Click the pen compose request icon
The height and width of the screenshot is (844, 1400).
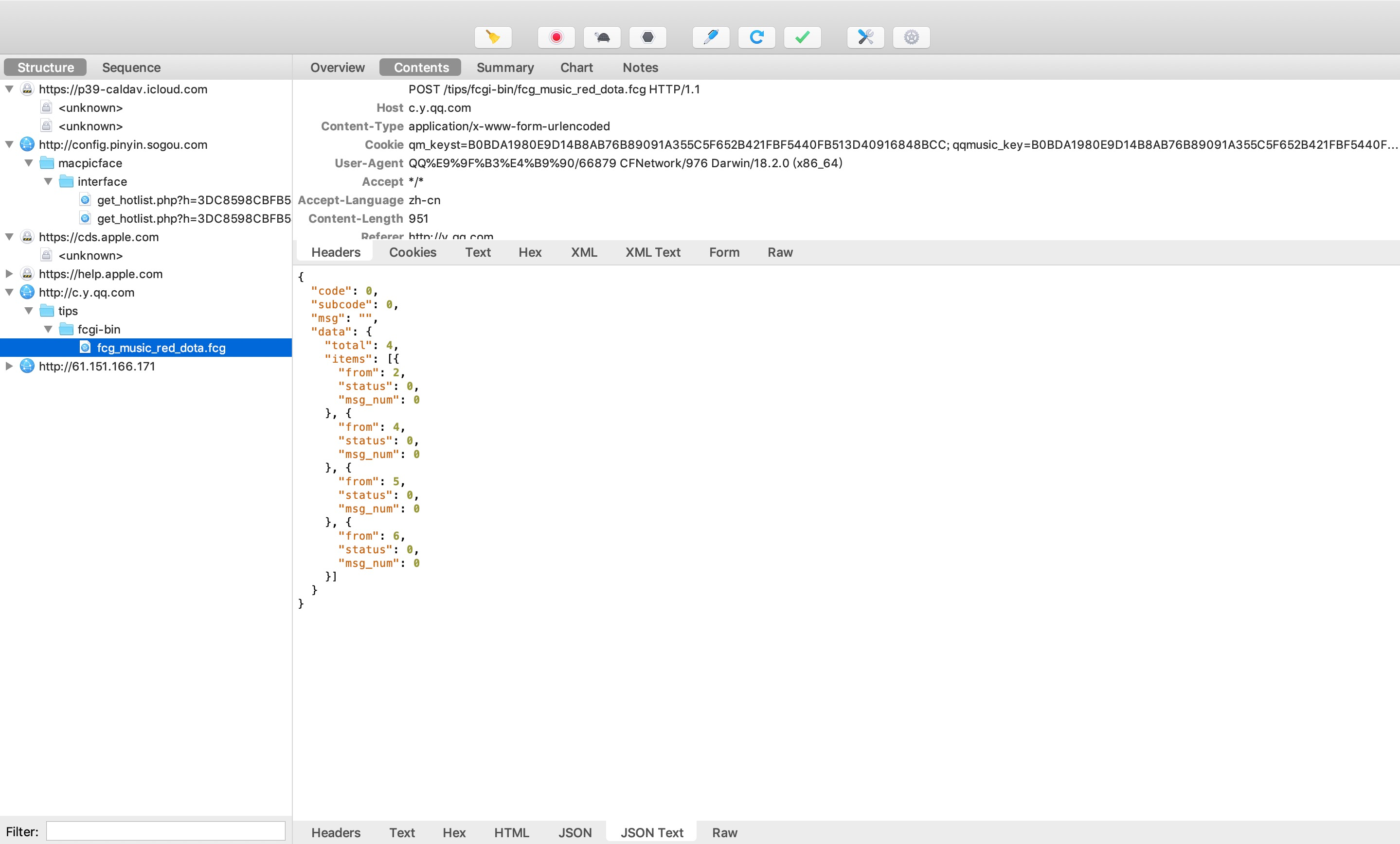click(710, 37)
